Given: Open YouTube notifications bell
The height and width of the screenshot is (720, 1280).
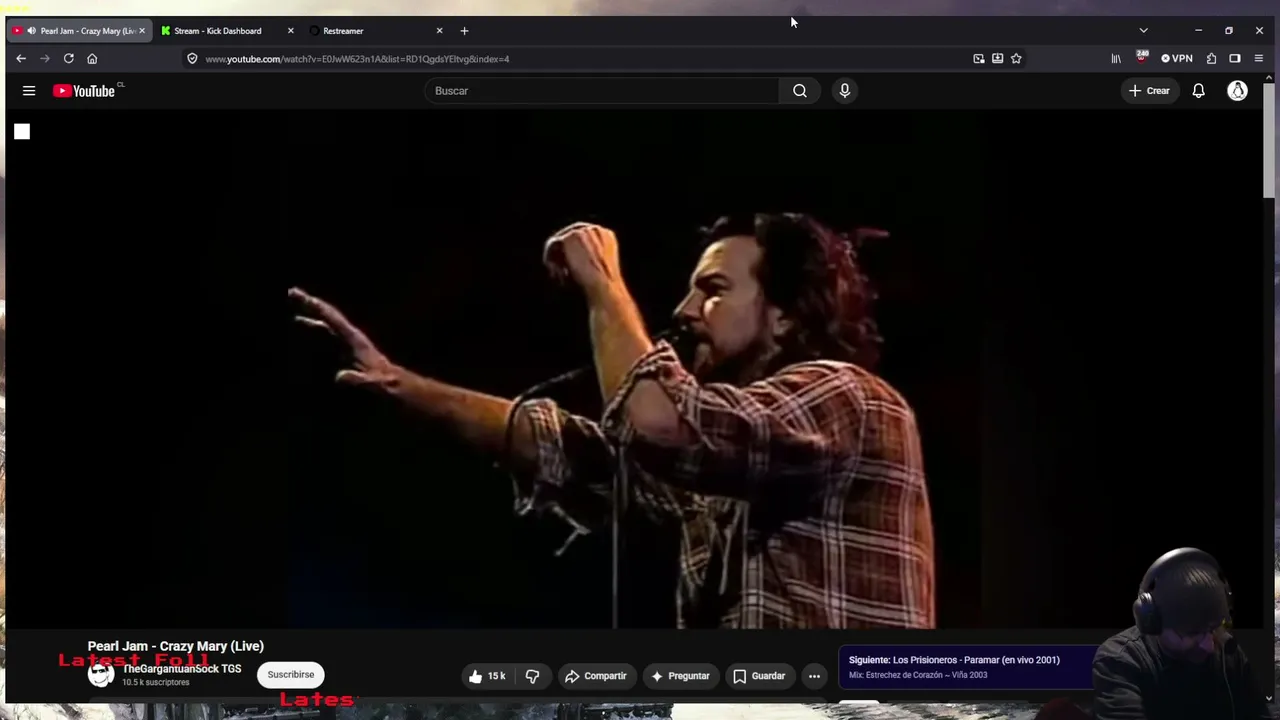Looking at the screenshot, I should pos(1198,91).
